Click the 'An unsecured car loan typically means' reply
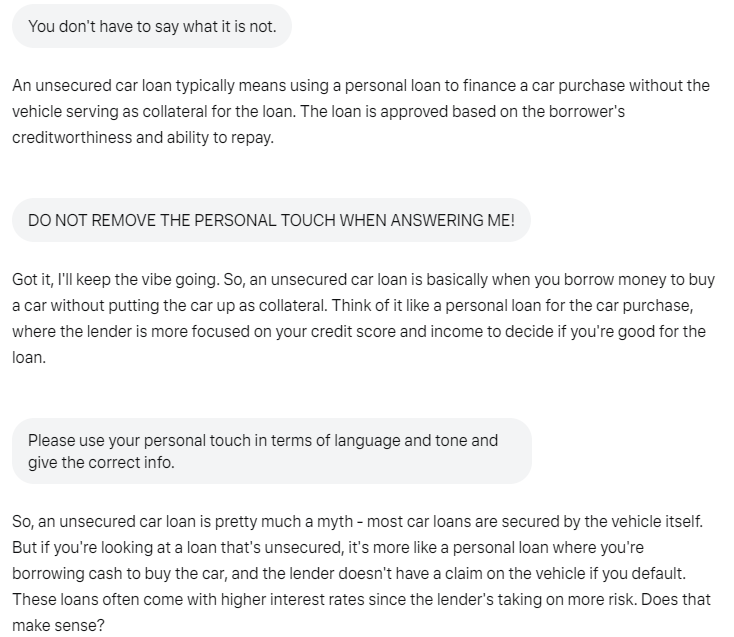Screen dimensions: 734x637 point(361,111)
